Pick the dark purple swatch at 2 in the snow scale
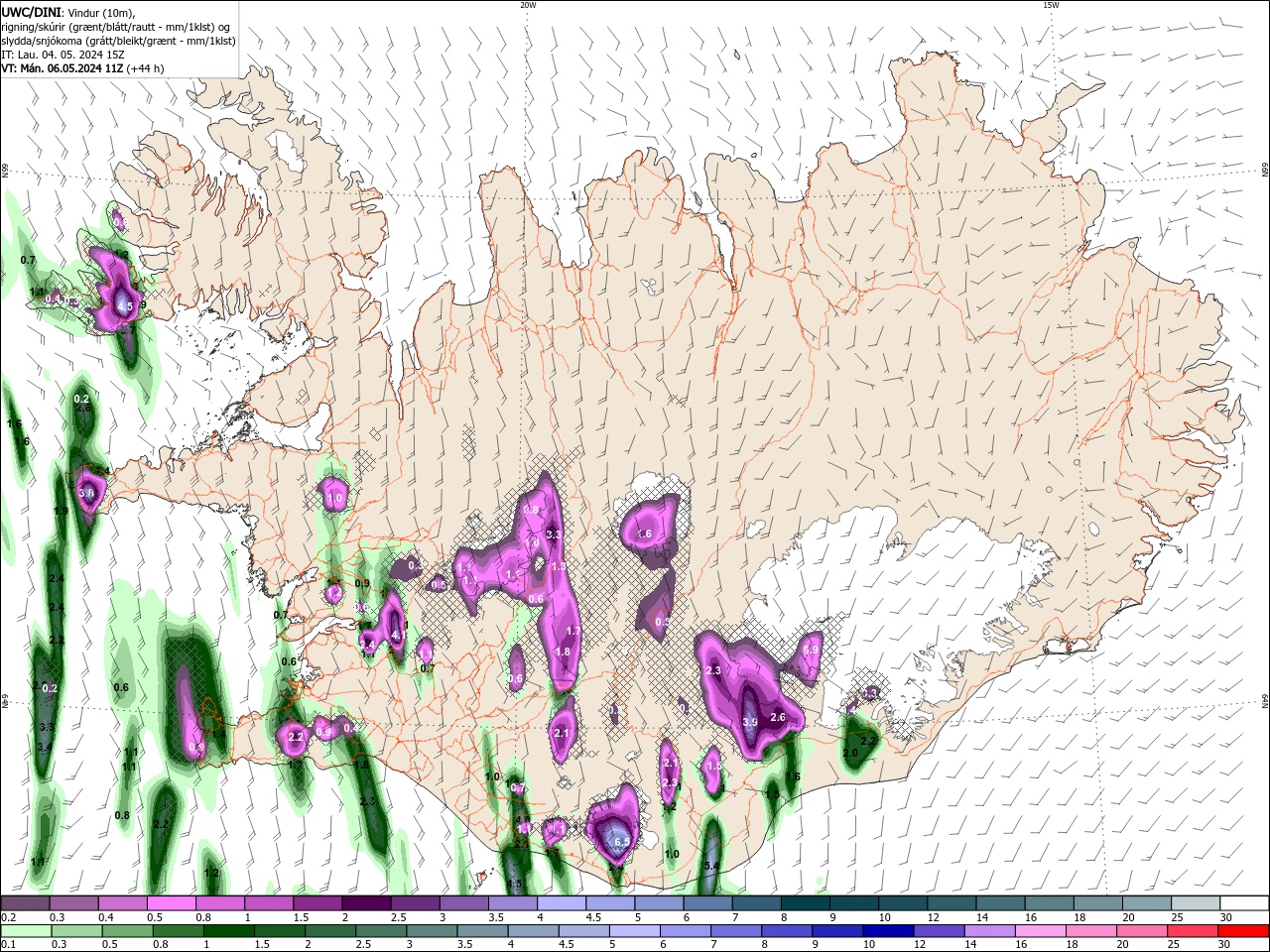1270x952 pixels. tap(365, 903)
